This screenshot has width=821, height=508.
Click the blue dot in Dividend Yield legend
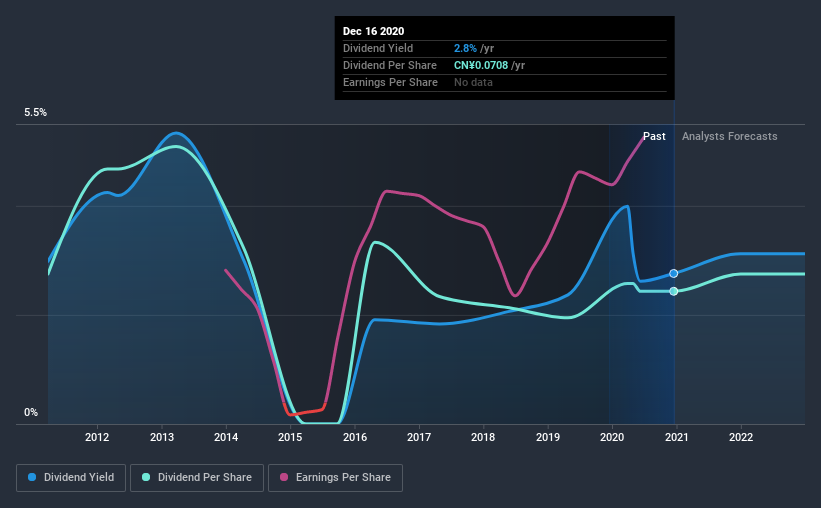pyautogui.click(x=32, y=477)
